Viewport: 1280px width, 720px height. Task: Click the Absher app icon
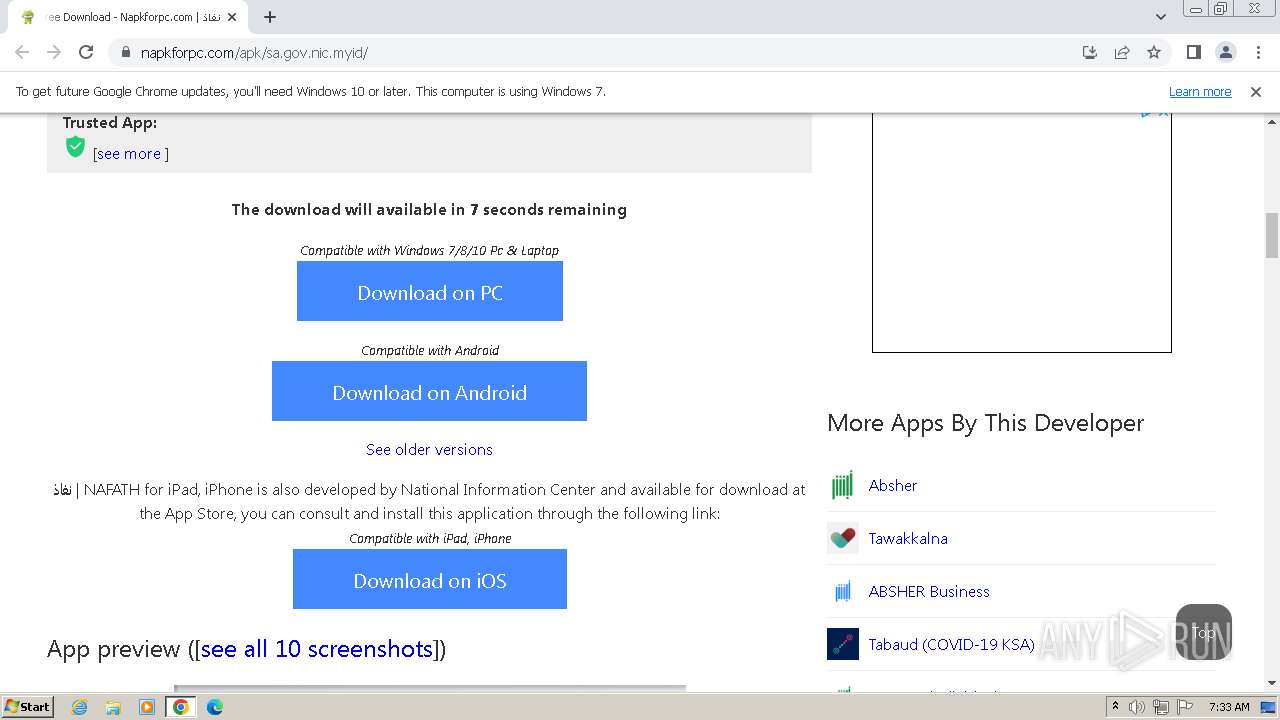(843, 485)
